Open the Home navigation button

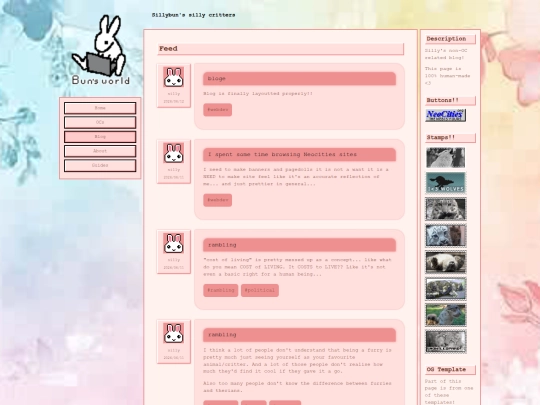[x=100, y=108]
